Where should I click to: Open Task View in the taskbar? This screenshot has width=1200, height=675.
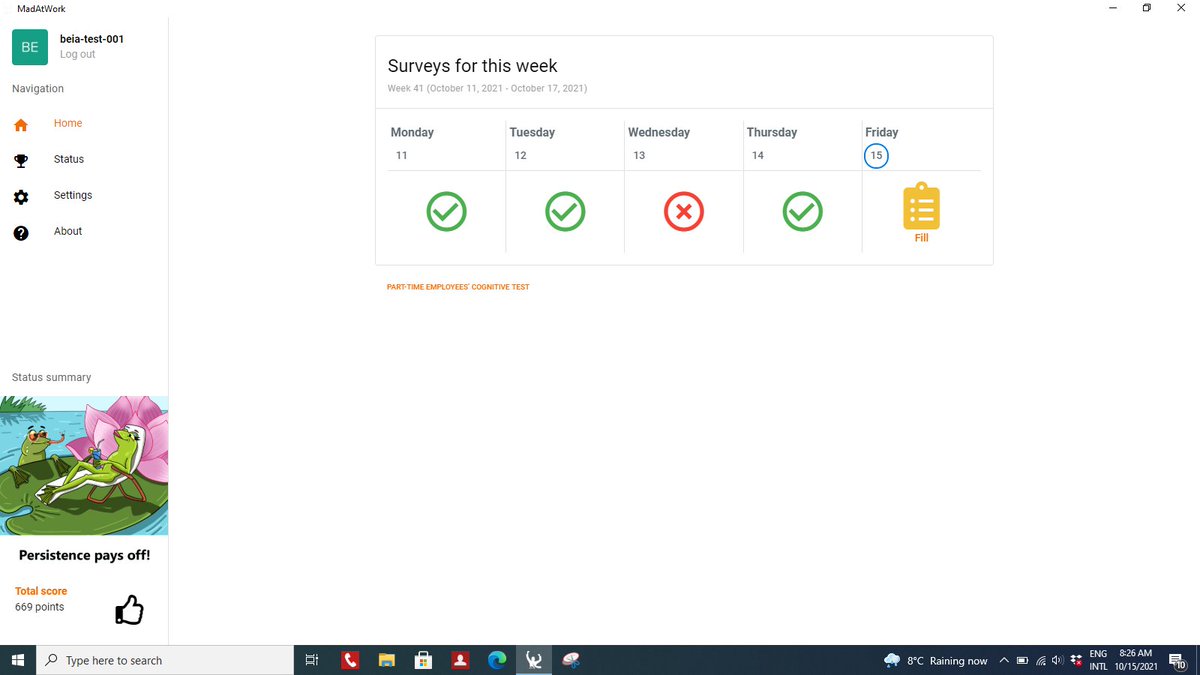pyautogui.click(x=312, y=660)
